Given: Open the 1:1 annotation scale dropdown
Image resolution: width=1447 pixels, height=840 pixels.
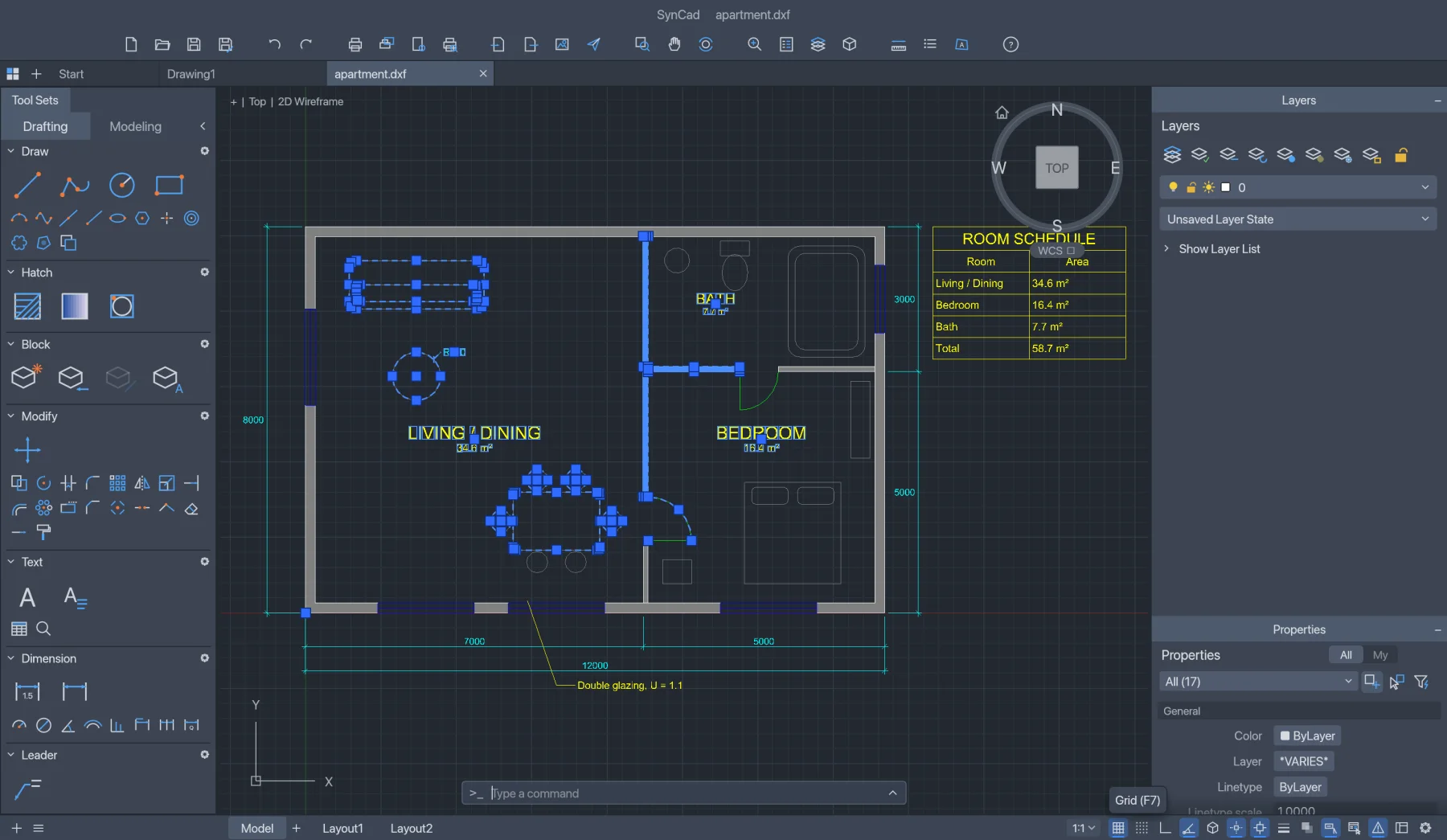Looking at the screenshot, I should pyautogui.click(x=1084, y=828).
